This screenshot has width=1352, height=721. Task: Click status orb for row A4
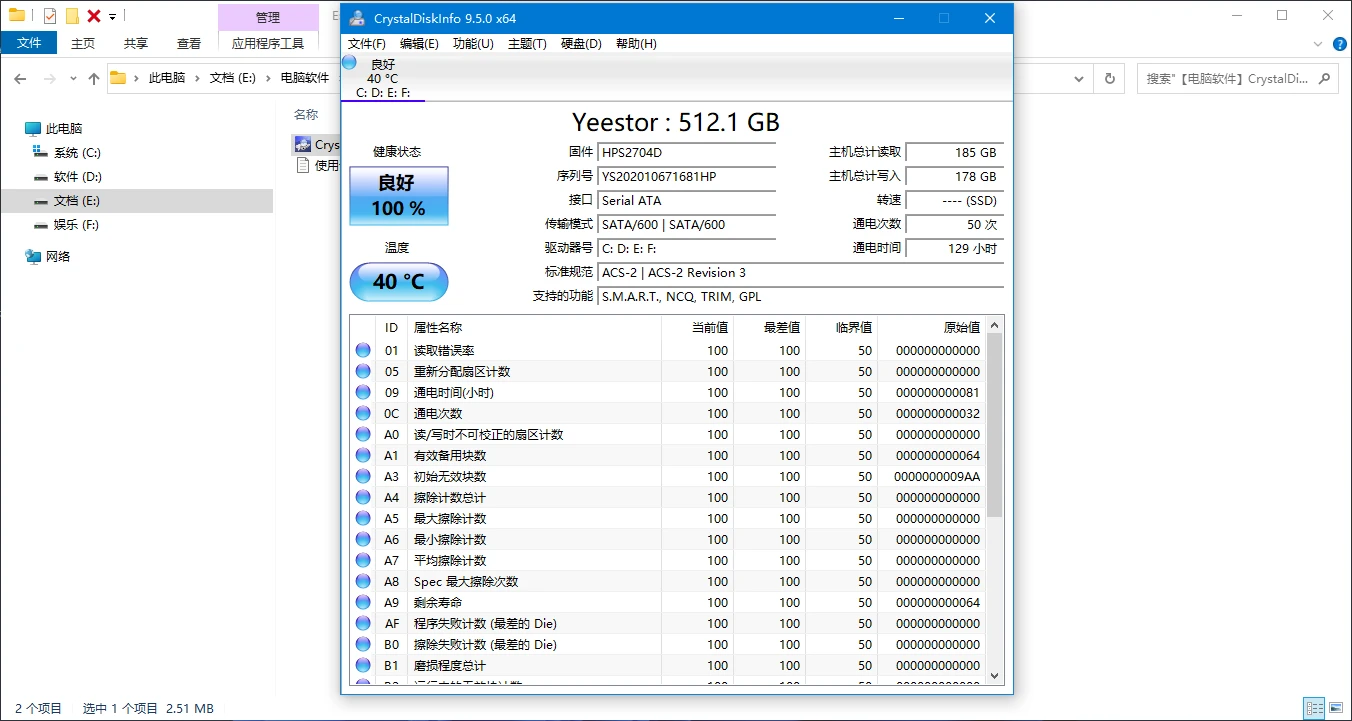[x=363, y=497]
